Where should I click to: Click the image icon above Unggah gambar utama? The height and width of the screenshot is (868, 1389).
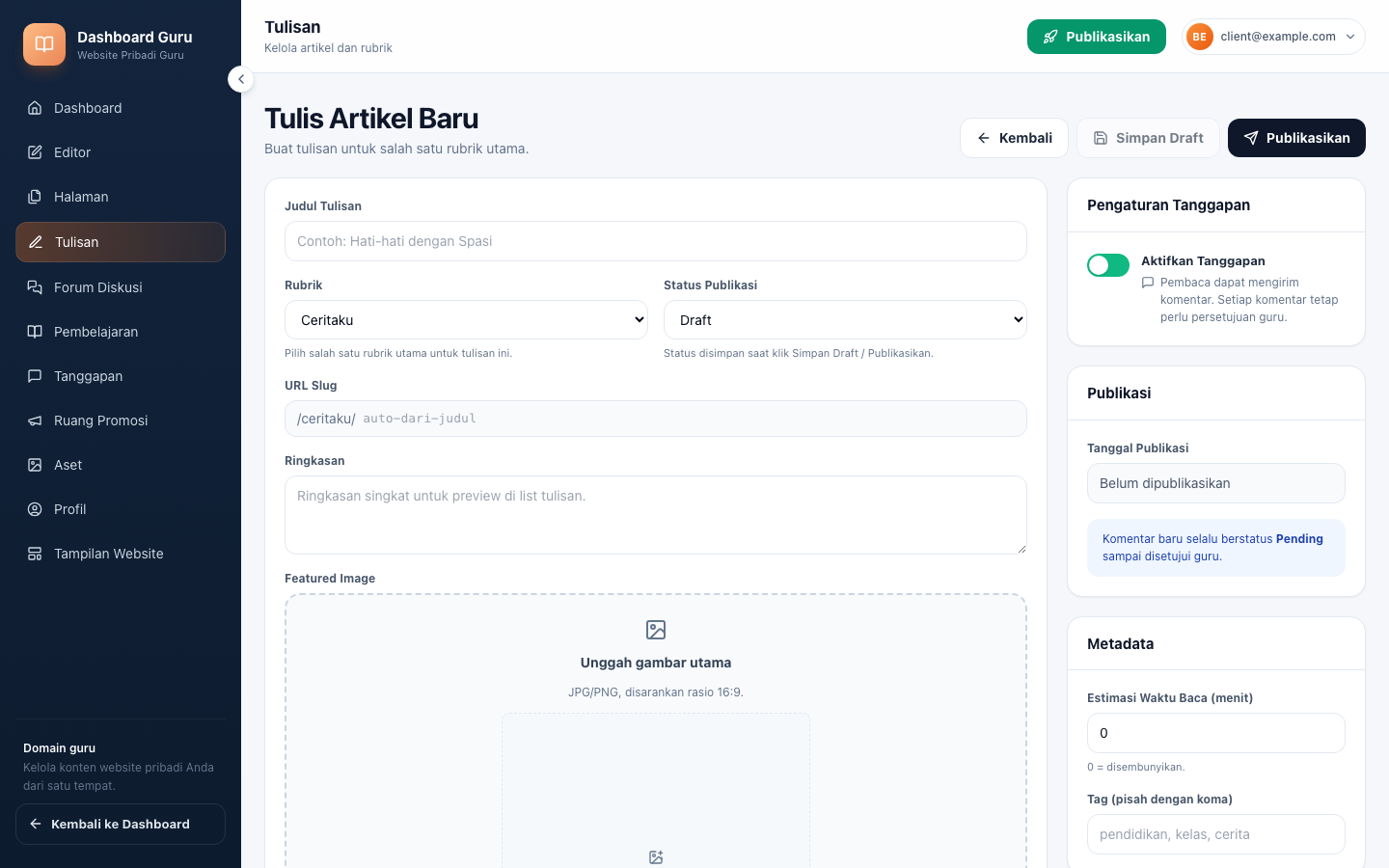tap(656, 630)
